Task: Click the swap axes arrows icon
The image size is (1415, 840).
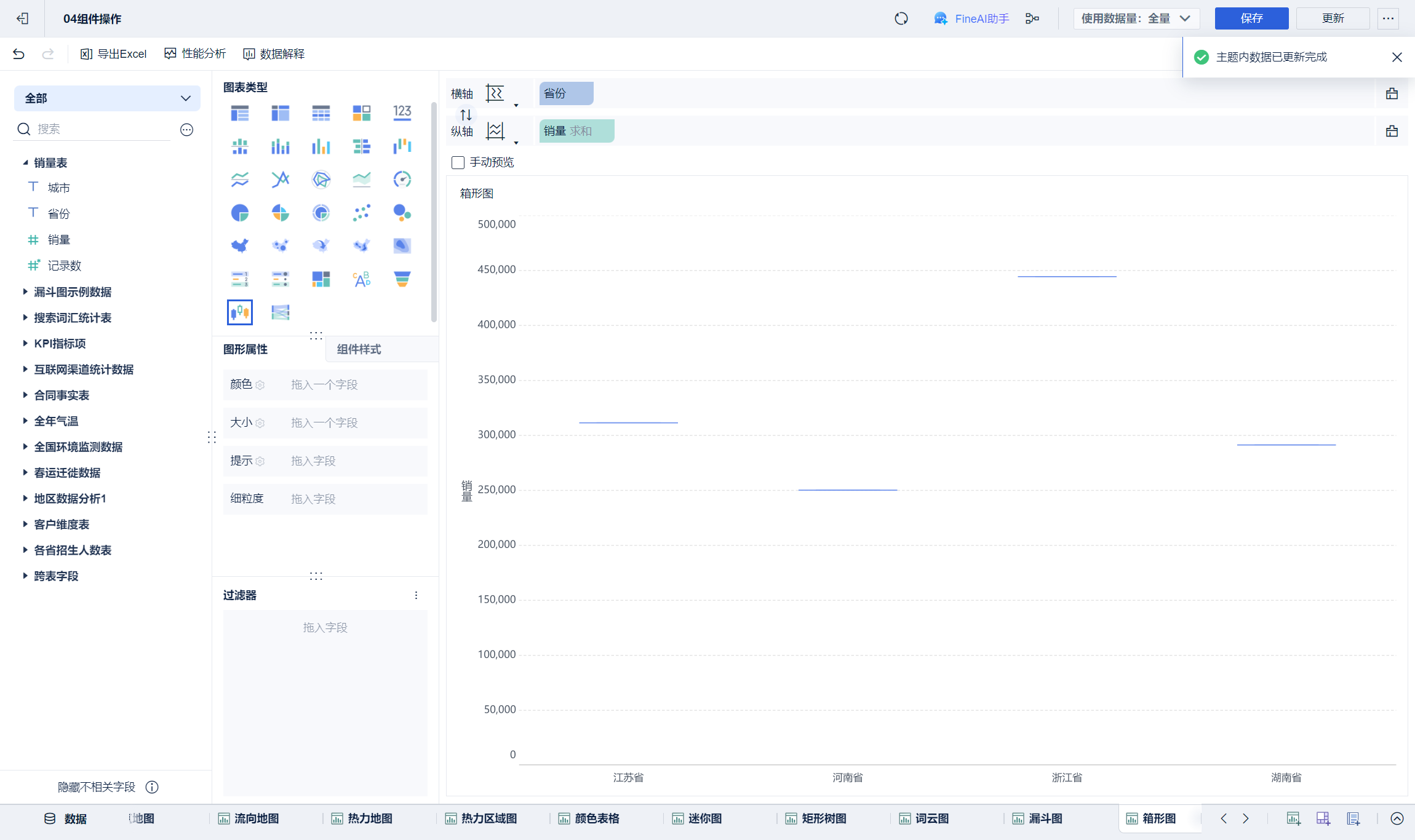Action: 466,114
